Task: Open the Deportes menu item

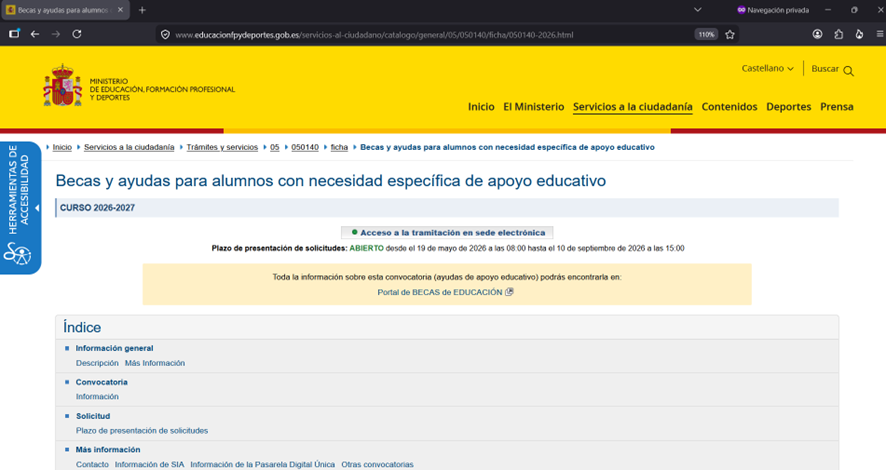Action: pos(788,107)
